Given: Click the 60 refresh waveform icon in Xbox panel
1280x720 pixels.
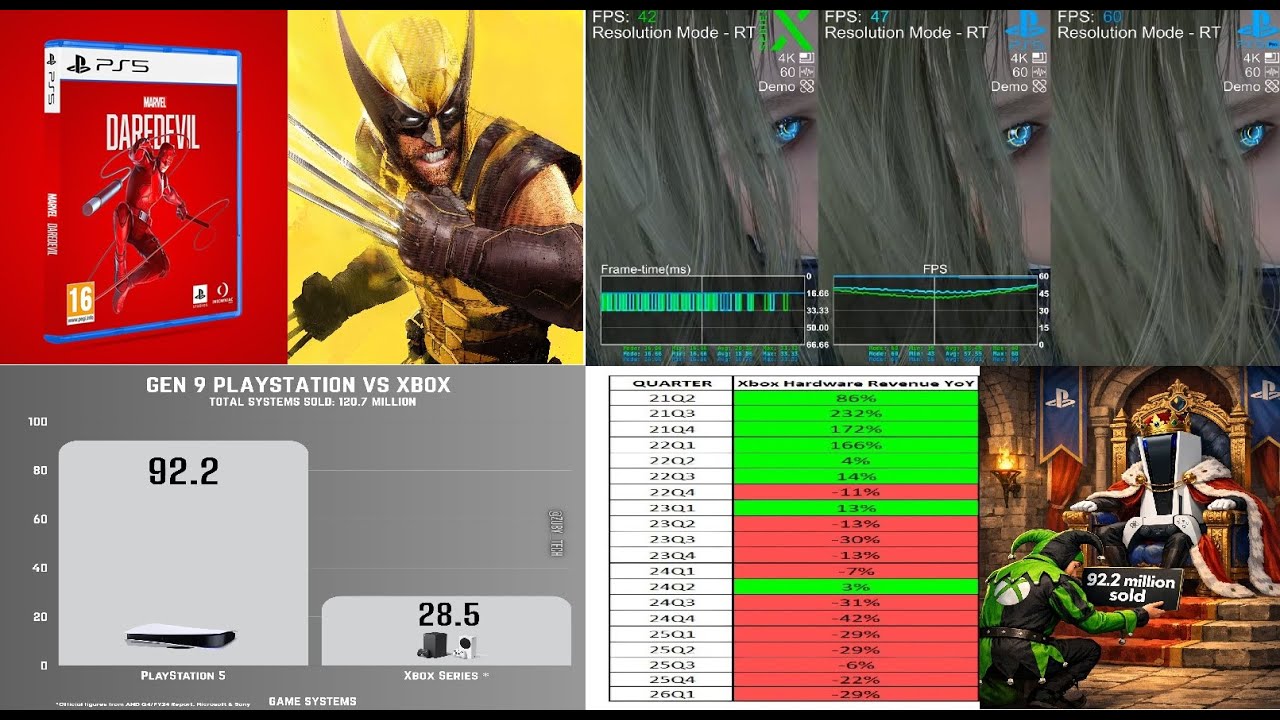Looking at the screenshot, I should pos(806,72).
